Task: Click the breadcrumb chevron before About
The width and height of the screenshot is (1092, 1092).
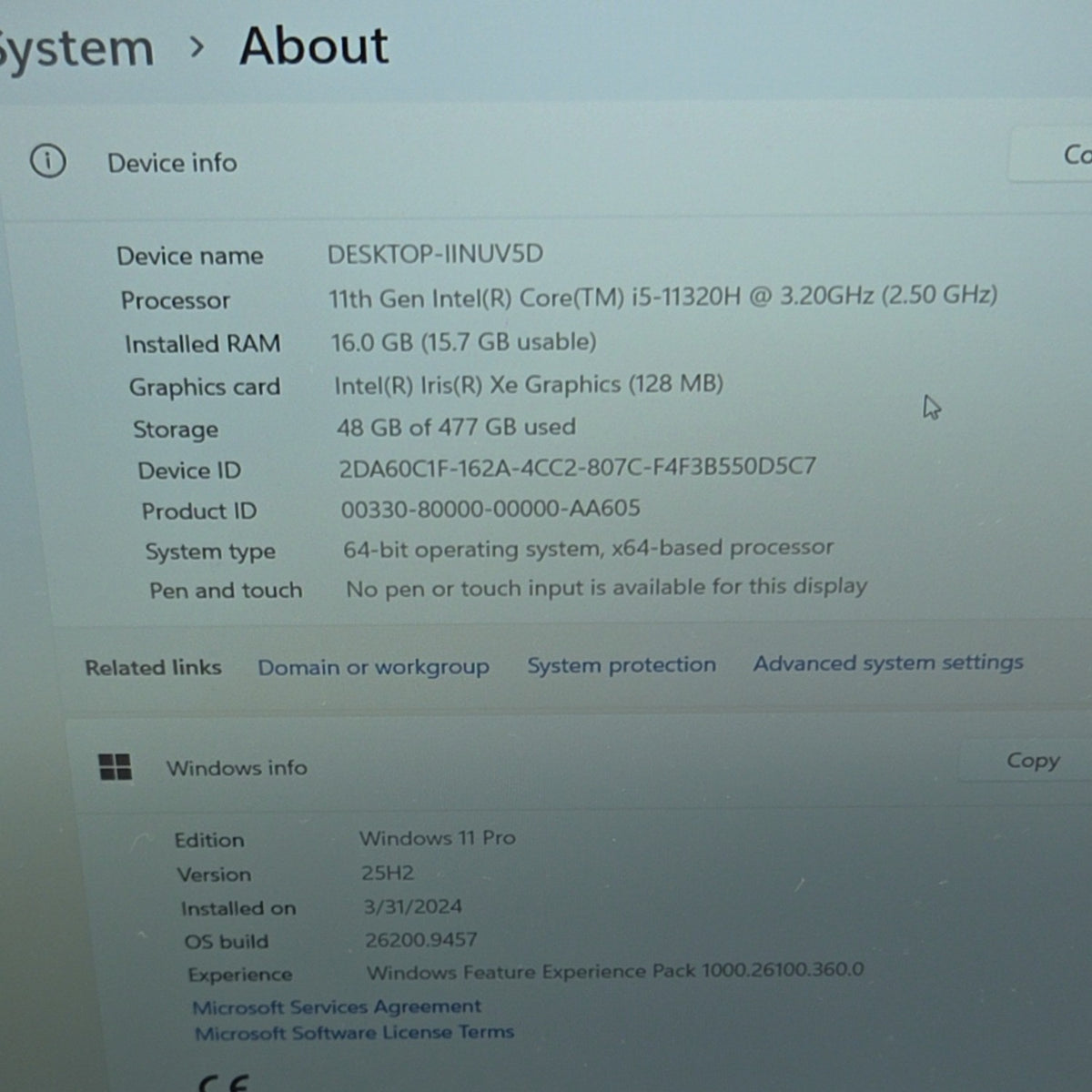Action: click(x=197, y=47)
